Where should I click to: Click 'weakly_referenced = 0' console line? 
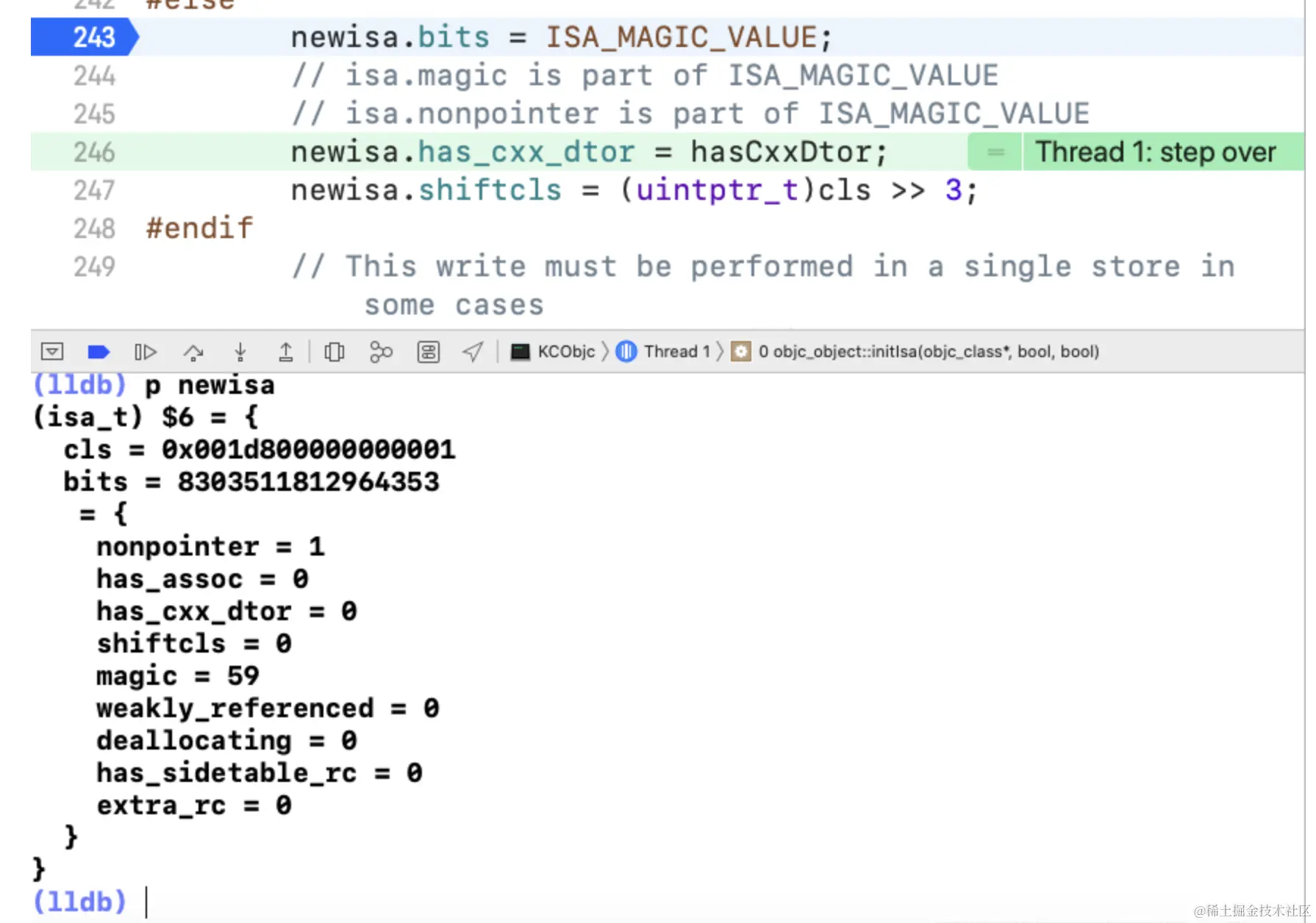coord(268,708)
